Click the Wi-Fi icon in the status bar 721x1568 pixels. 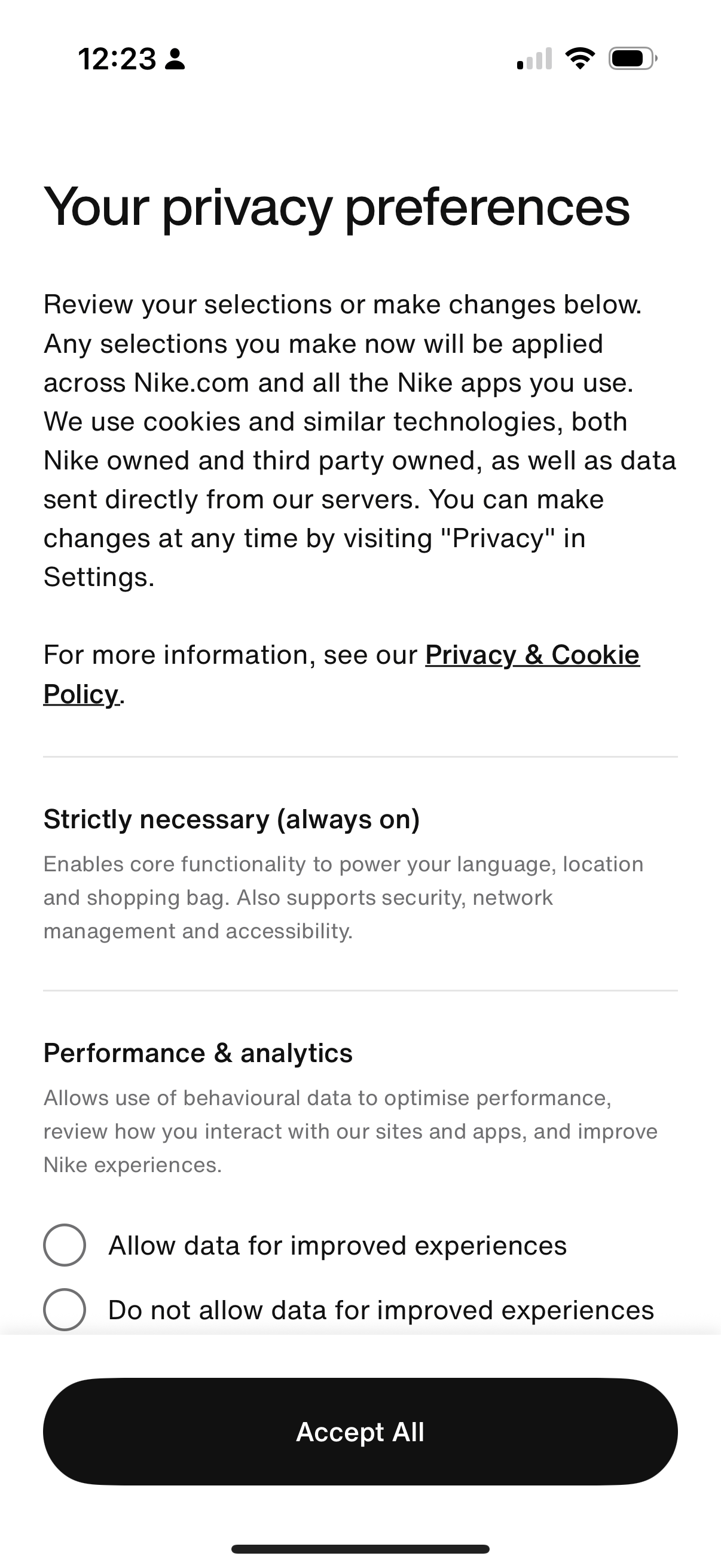pyautogui.click(x=579, y=58)
